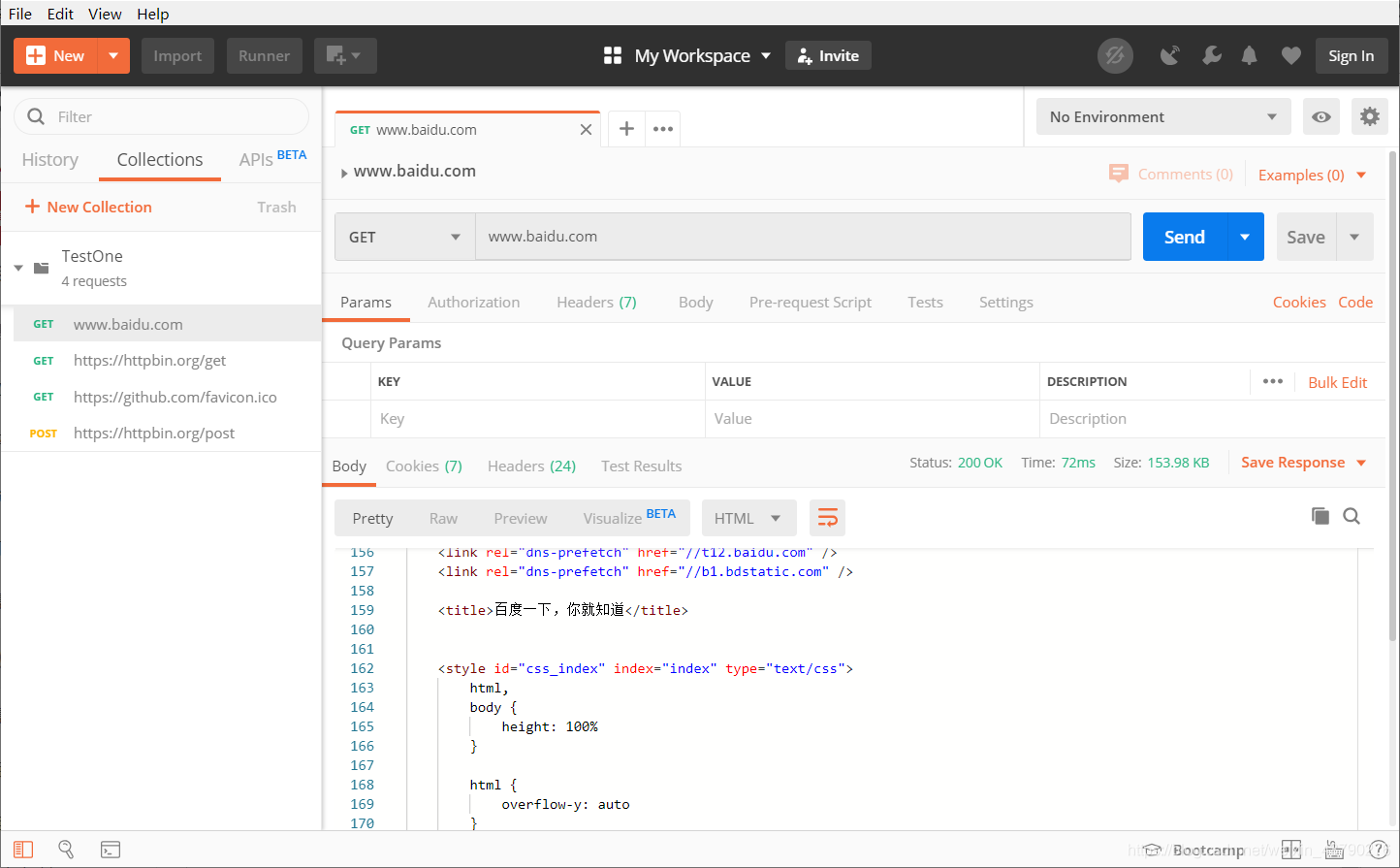
Task: Open the Headers (7) request tab
Action: point(596,303)
